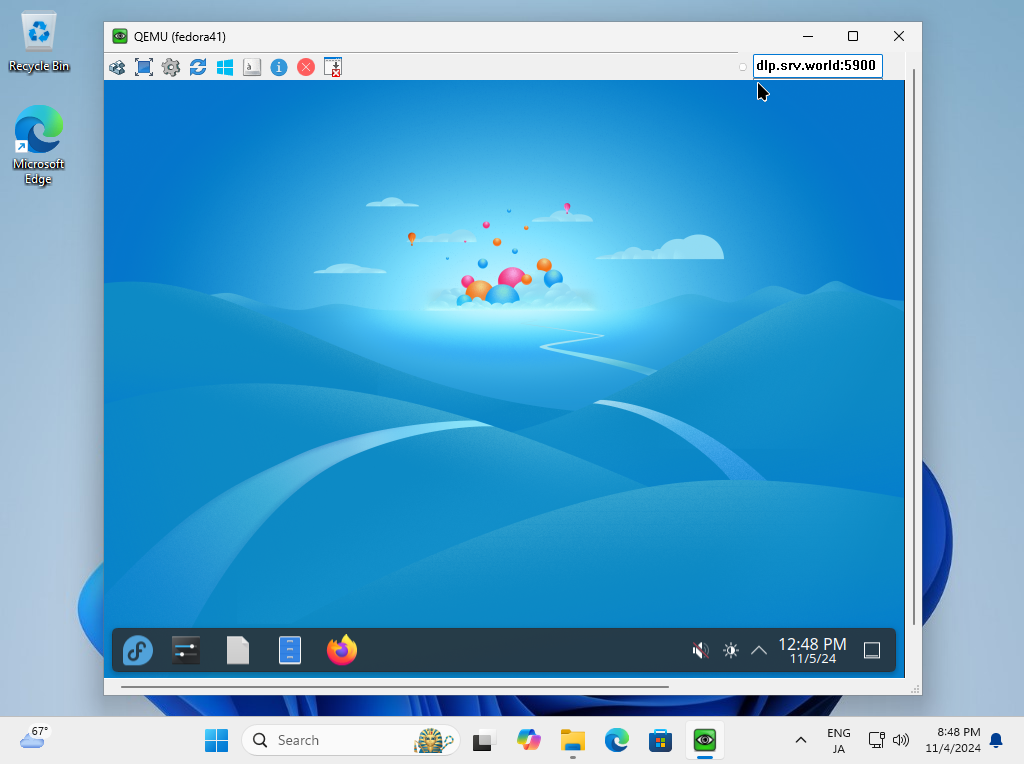
Task: Open File Explorer from taskbar
Action: click(573, 740)
